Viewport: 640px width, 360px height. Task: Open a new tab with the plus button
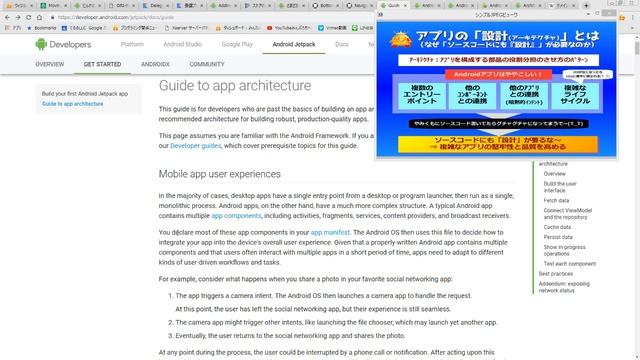[x=586, y=6]
